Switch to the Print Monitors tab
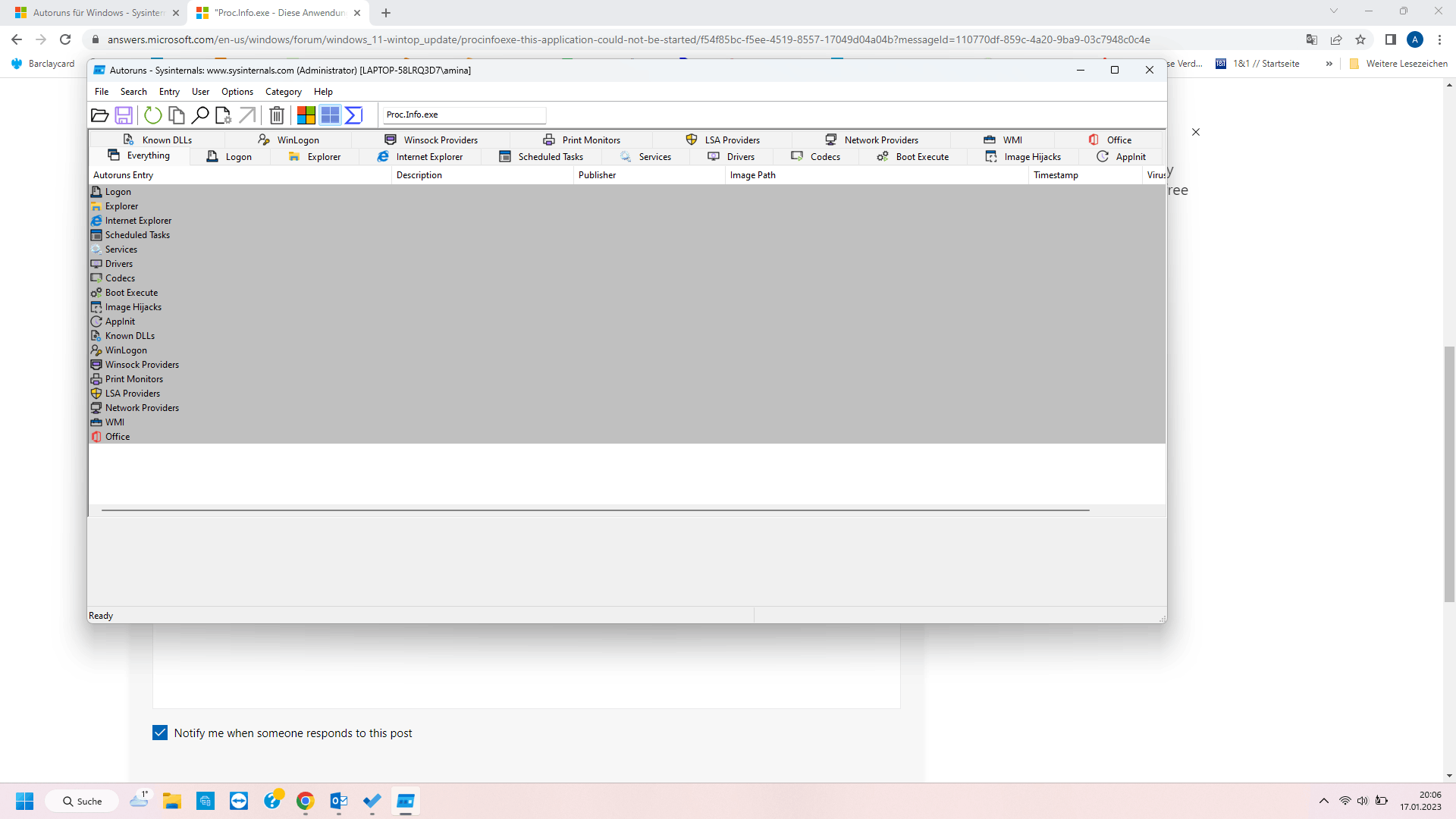Image resolution: width=1456 pixels, height=819 pixels. point(582,140)
